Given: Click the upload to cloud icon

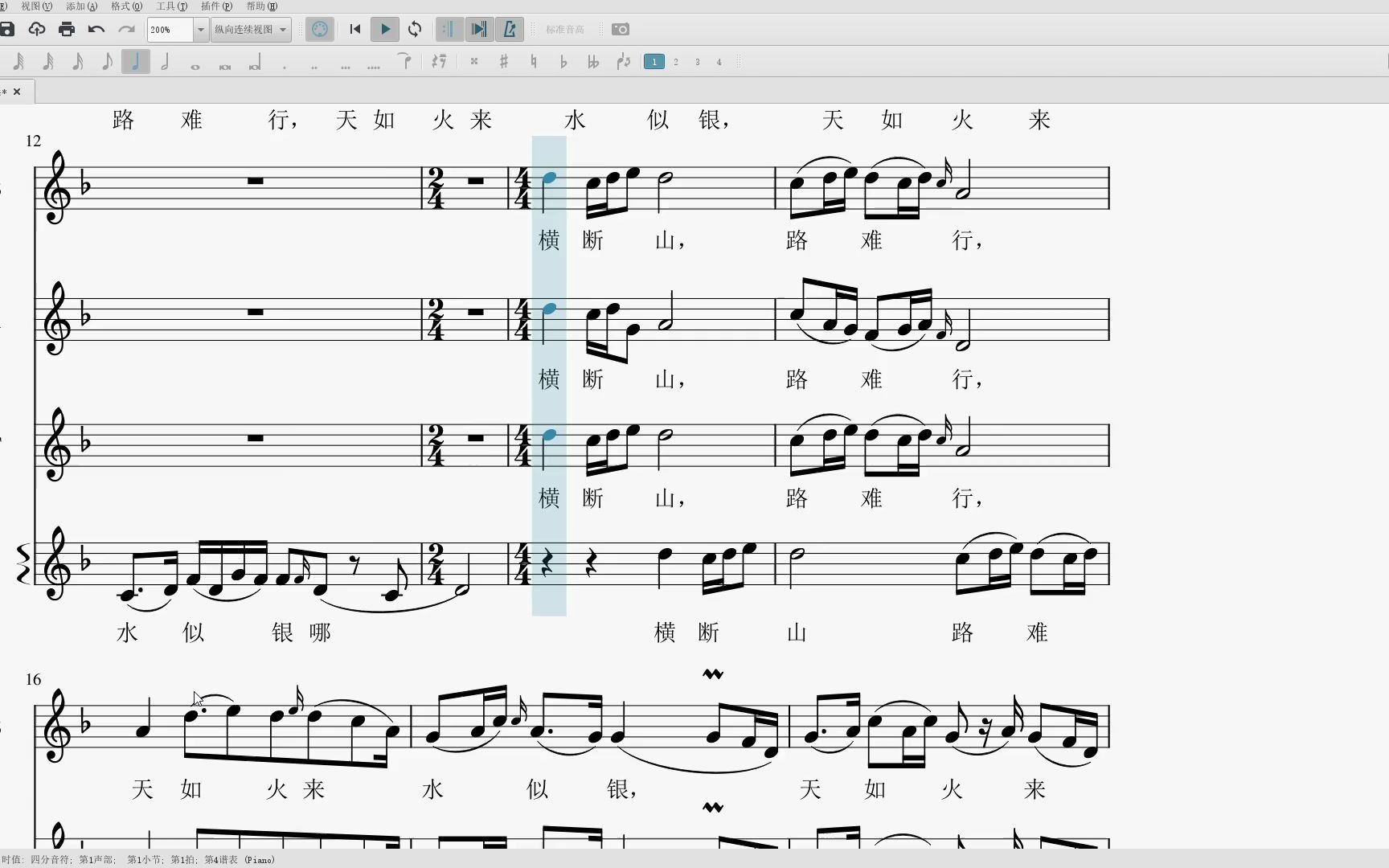Looking at the screenshot, I should [x=36, y=30].
